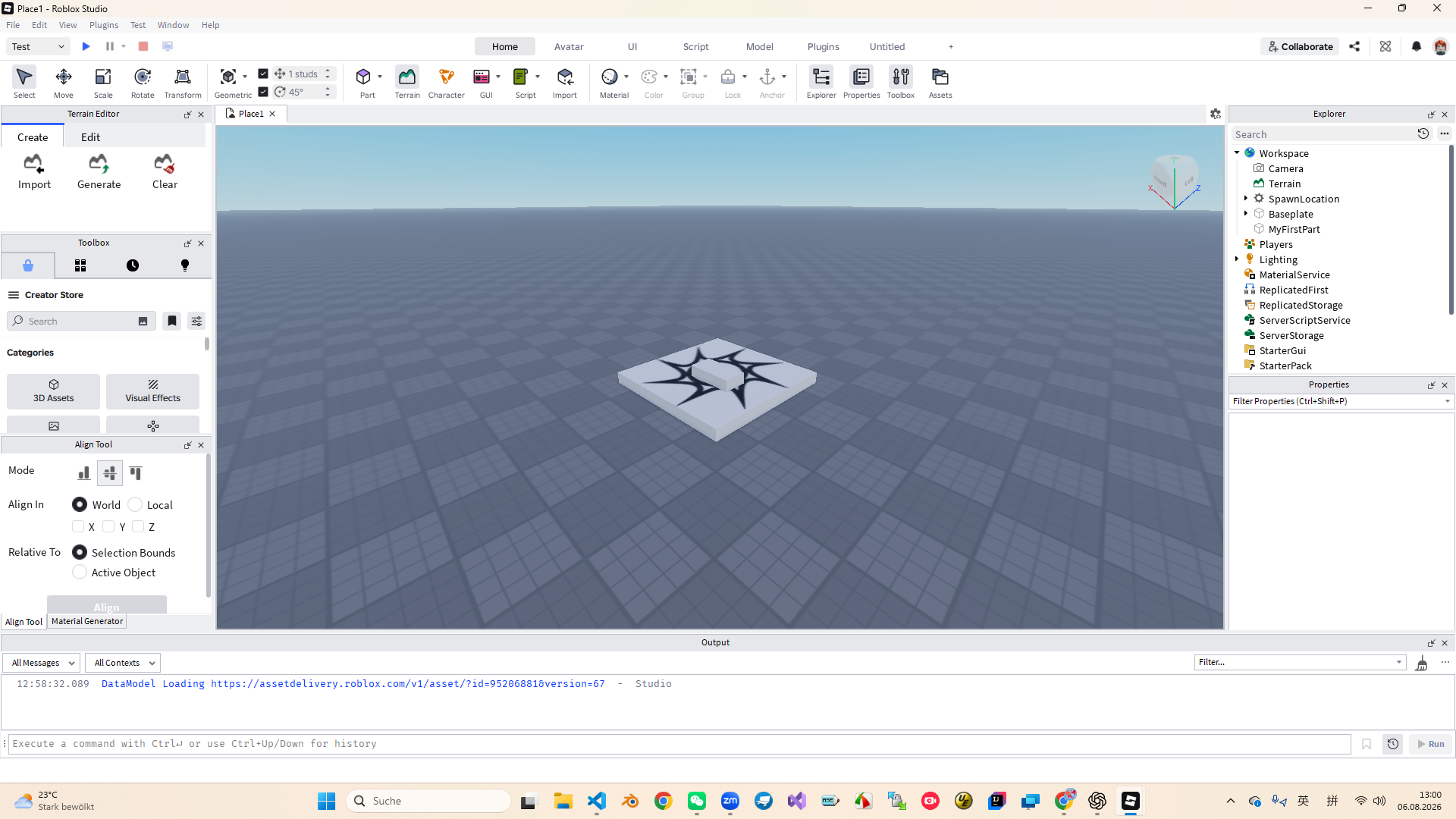This screenshot has height=819, width=1456.
Task: Open the Test mode dropdown
Action: 39,46
